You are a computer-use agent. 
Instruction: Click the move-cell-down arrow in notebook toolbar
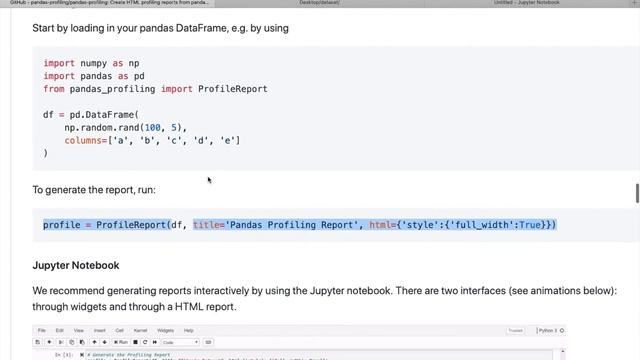pyautogui.click(x=104, y=342)
